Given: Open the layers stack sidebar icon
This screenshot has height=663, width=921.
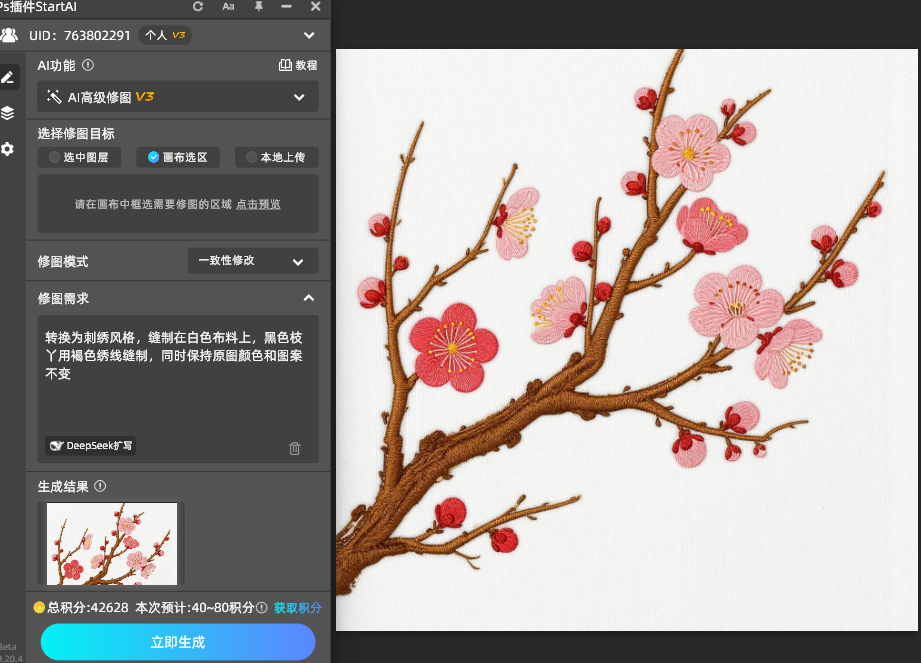Looking at the screenshot, I should (8, 113).
